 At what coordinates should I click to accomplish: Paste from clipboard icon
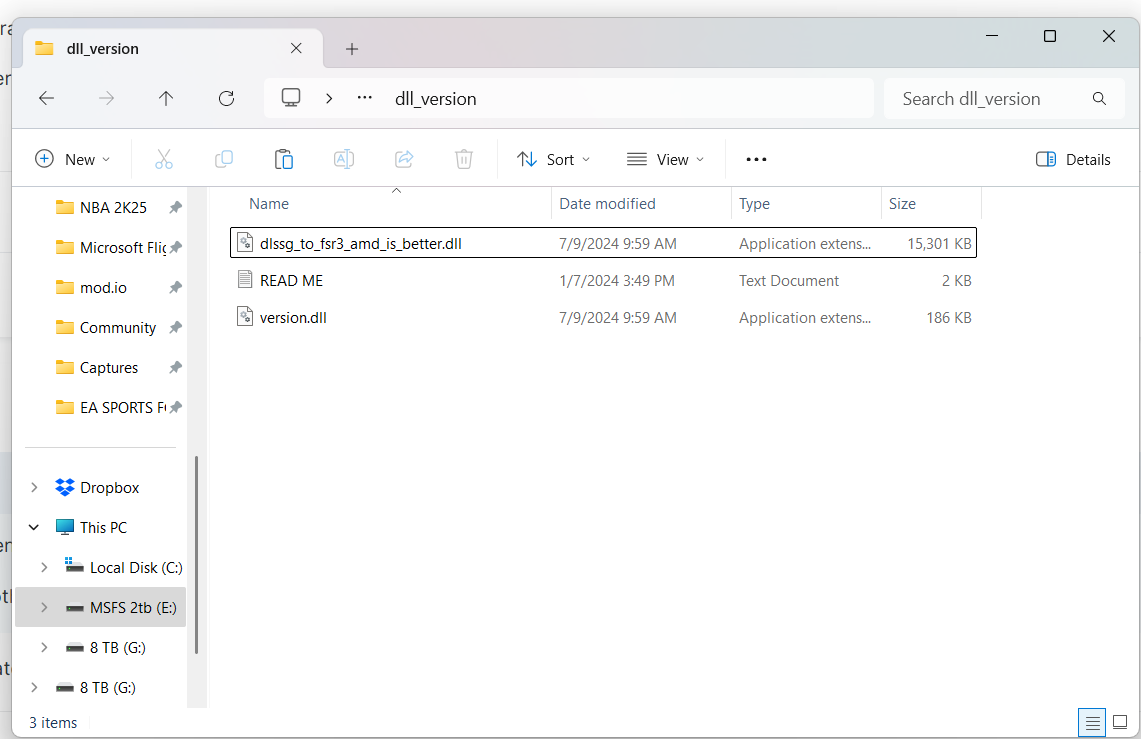tap(284, 159)
